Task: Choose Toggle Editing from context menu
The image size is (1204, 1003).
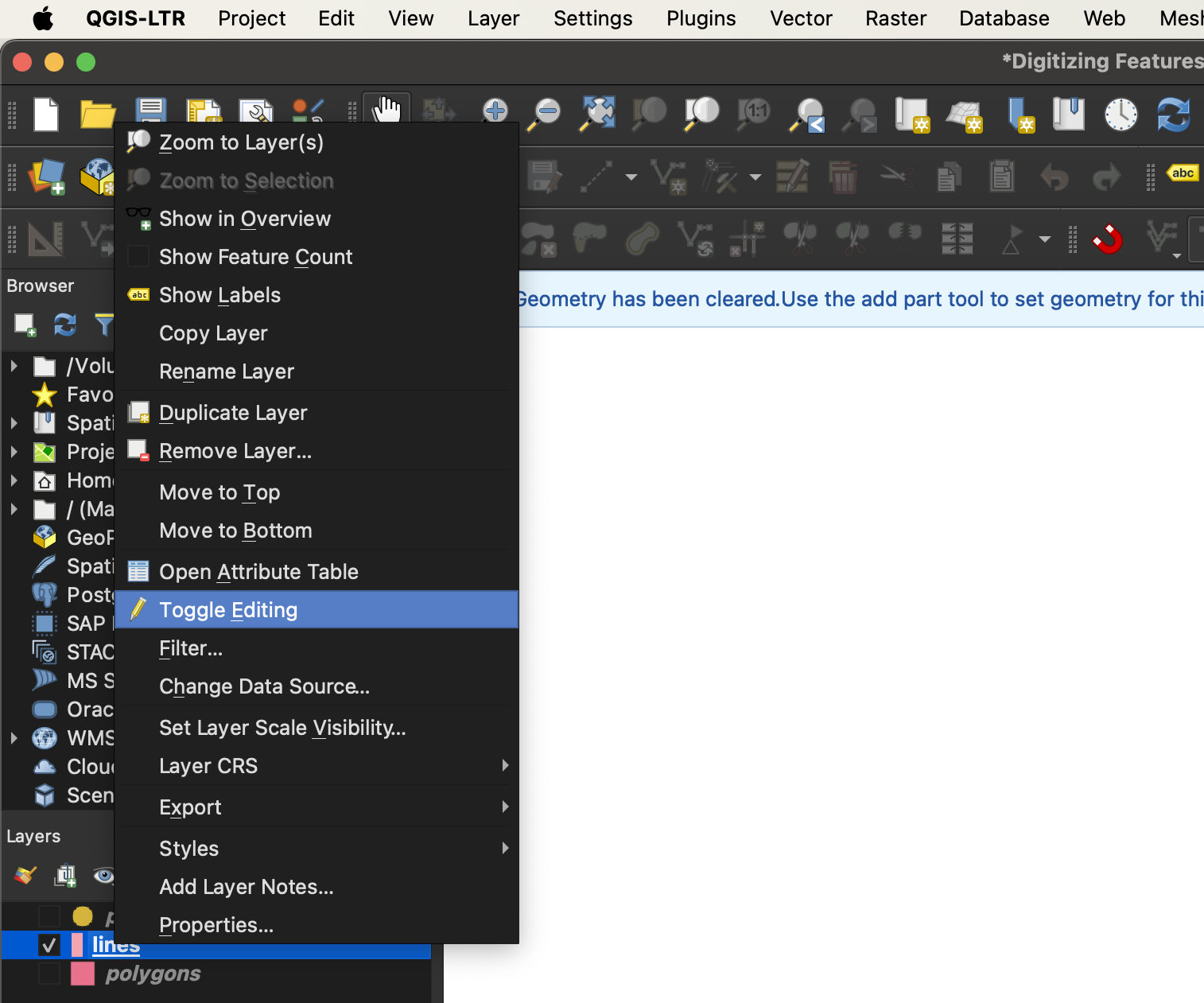Action: tap(317, 610)
